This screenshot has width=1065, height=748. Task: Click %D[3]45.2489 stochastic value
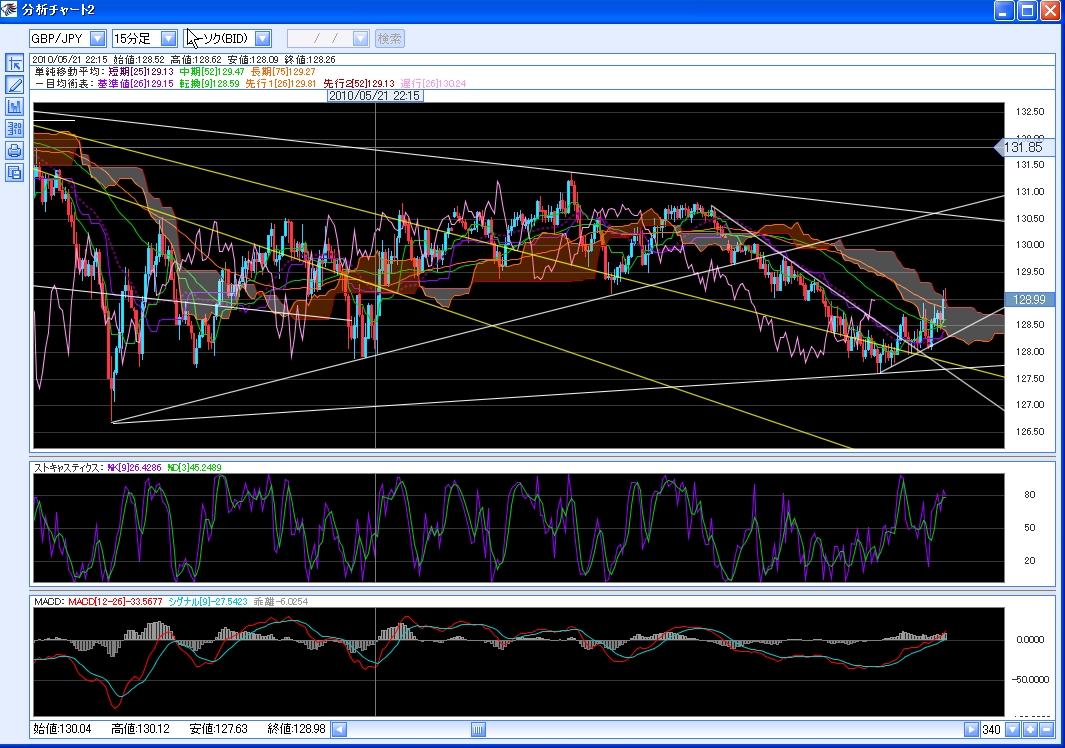(x=194, y=467)
